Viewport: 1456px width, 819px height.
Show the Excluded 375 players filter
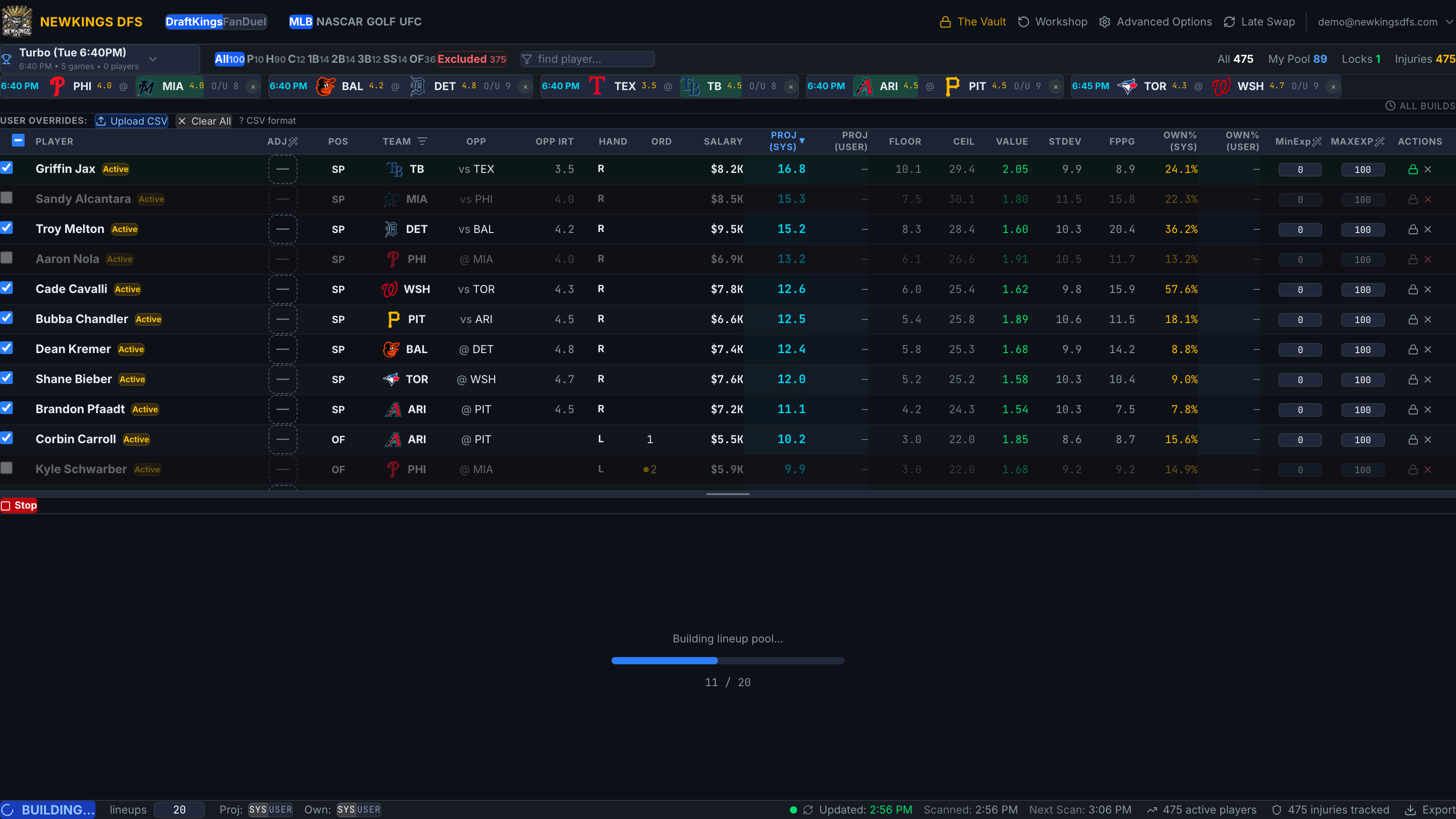click(x=472, y=59)
